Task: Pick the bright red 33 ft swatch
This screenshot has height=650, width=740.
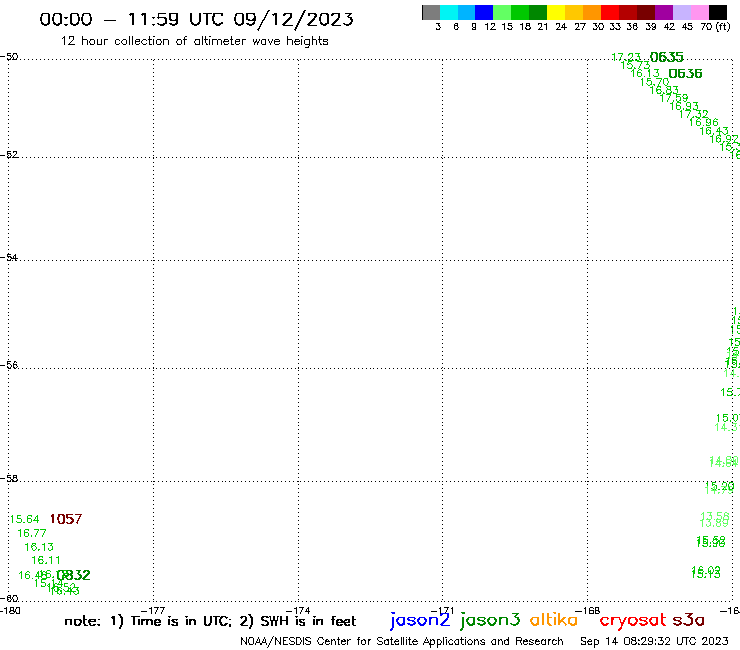Action: coord(610,12)
